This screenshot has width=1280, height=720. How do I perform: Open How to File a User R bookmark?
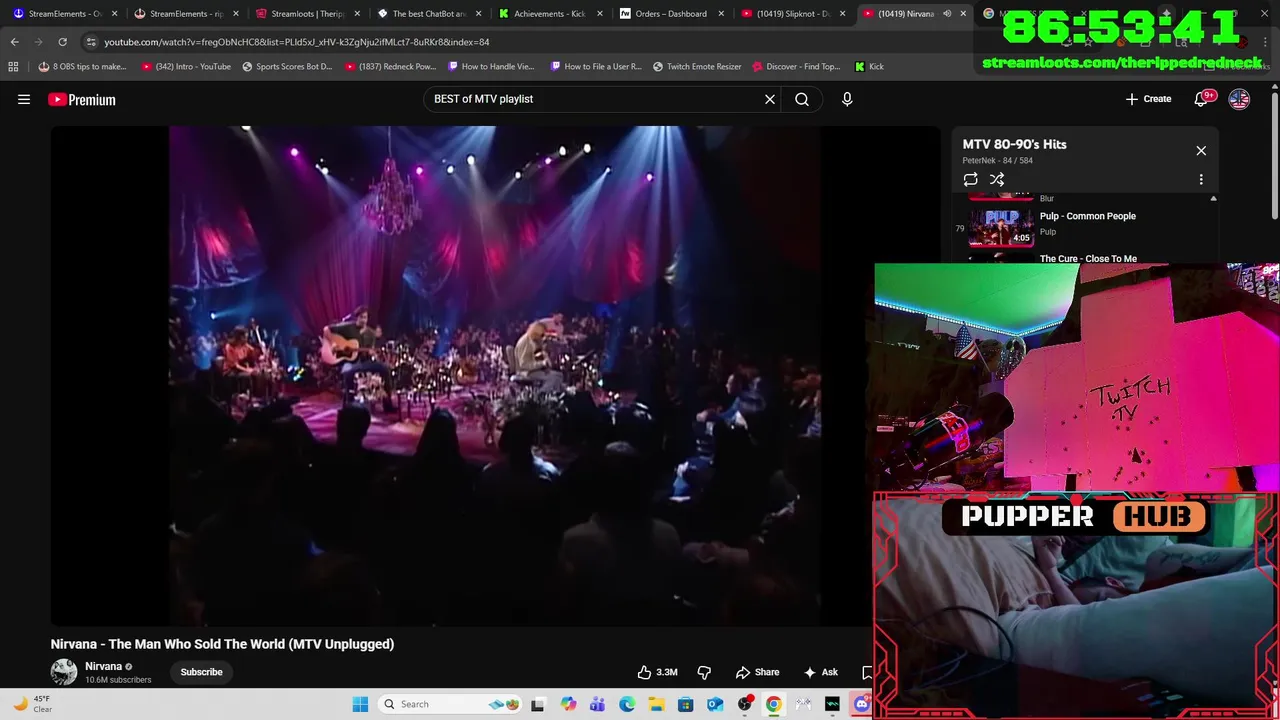[596, 66]
